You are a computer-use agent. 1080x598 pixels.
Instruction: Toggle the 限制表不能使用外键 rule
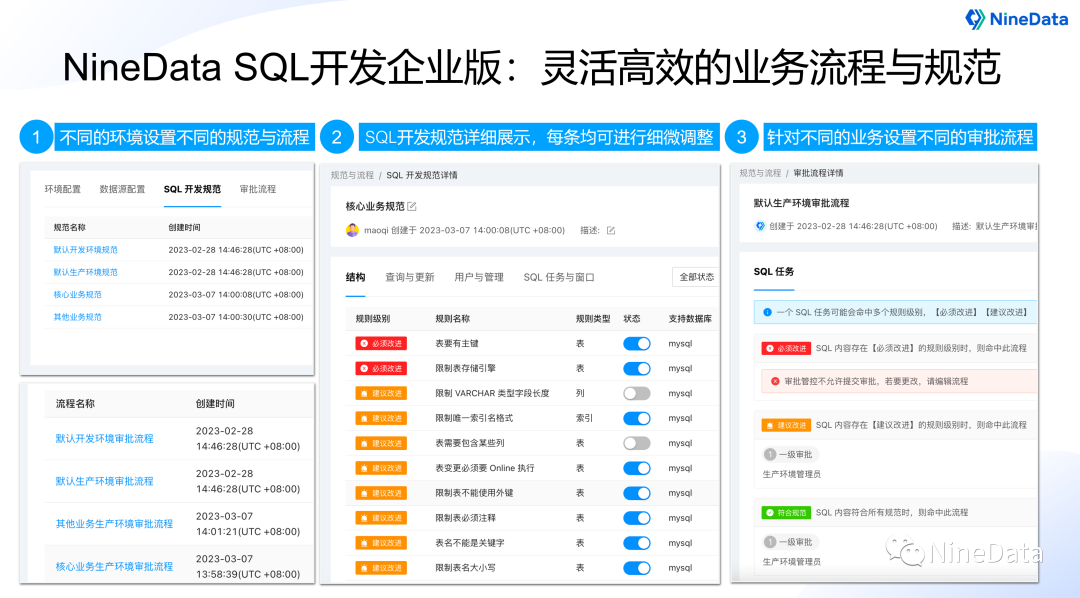(x=636, y=493)
